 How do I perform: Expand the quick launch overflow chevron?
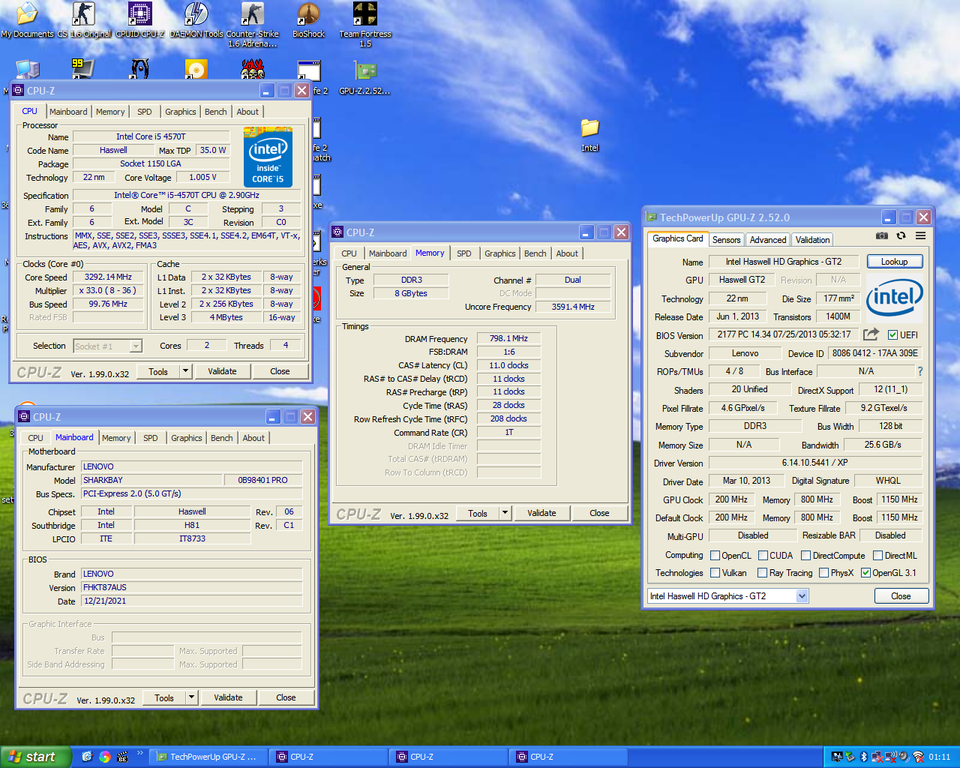[140, 754]
